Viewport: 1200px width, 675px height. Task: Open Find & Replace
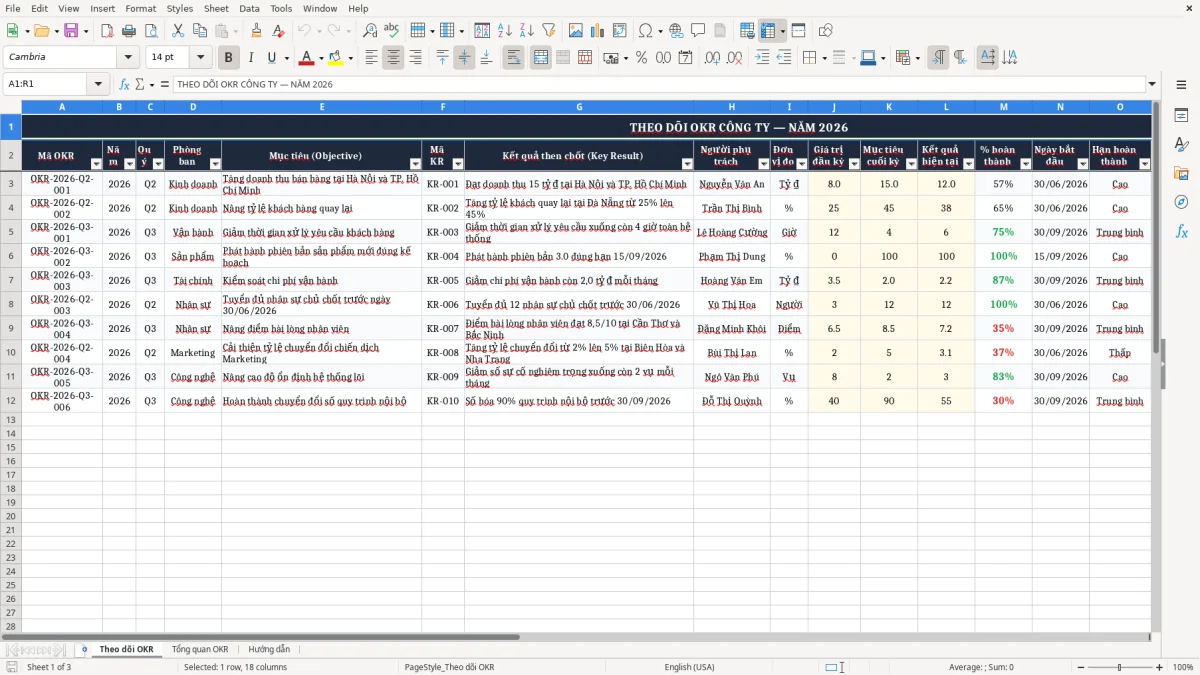coord(370,31)
